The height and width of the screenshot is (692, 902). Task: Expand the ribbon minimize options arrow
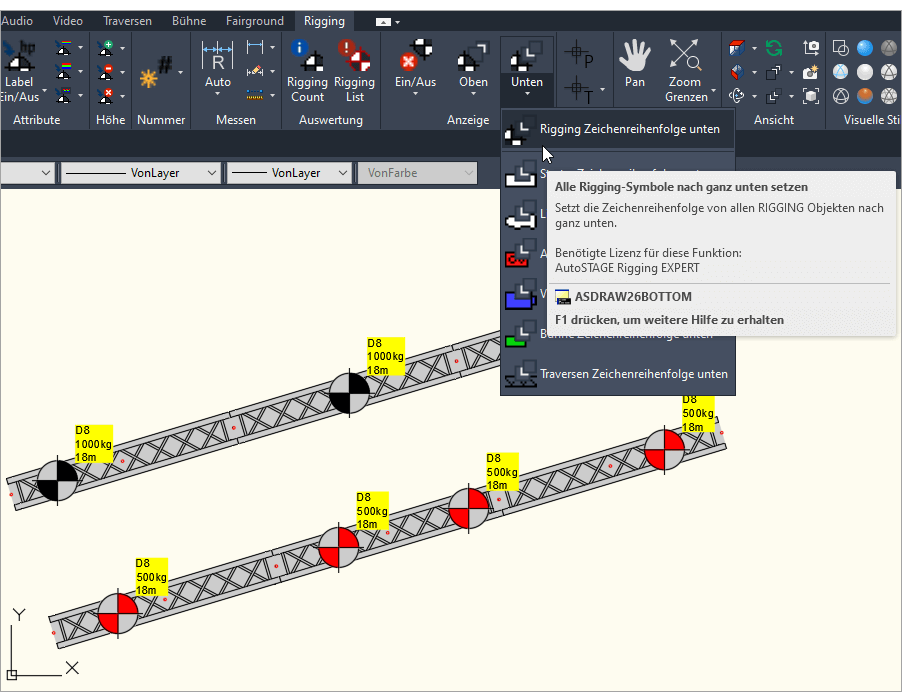(x=398, y=22)
